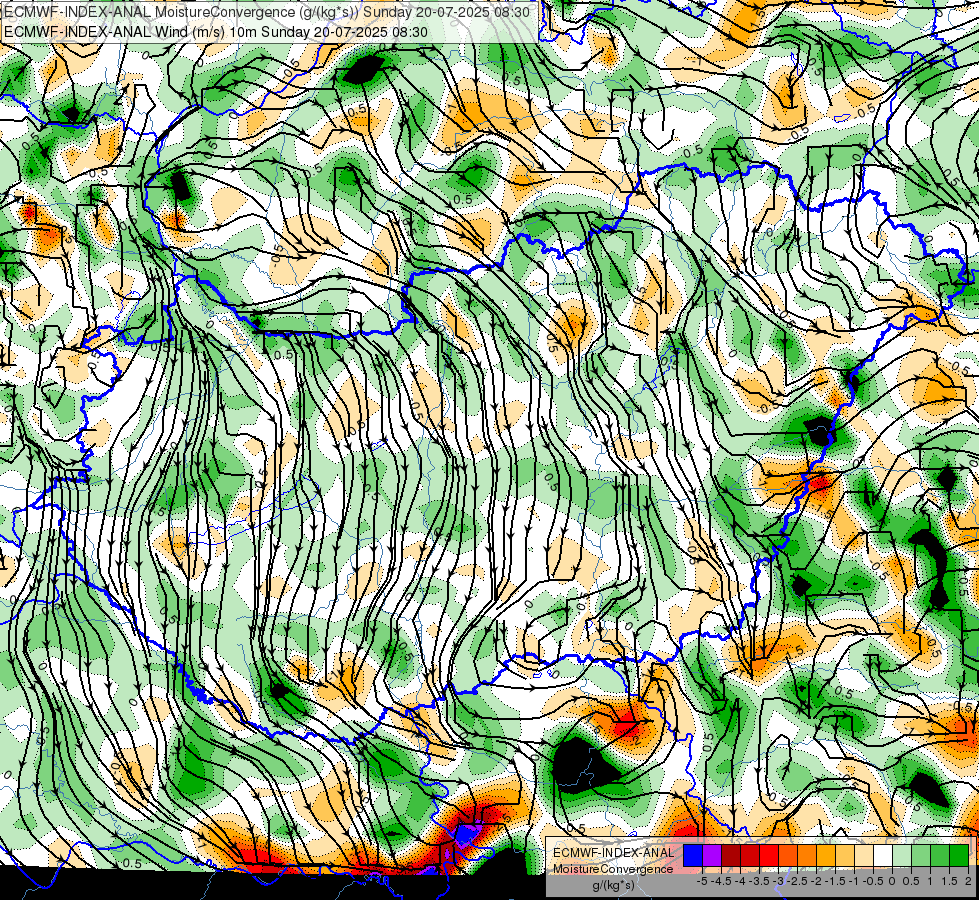Click the '-0.5' legend scale value

(873, 881)
